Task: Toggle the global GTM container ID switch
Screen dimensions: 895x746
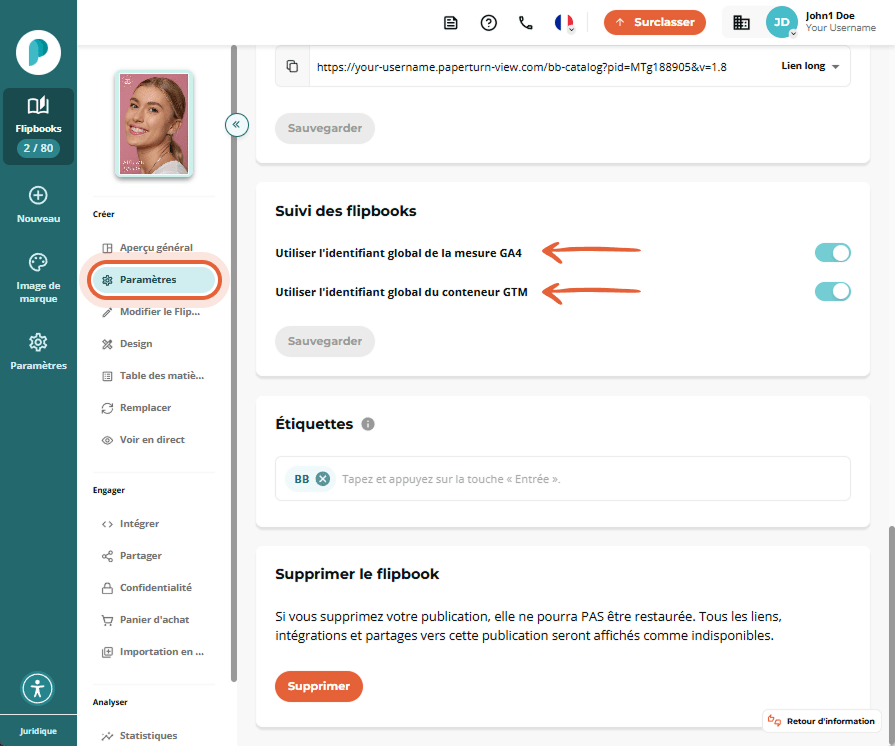Action: (832, 291)
